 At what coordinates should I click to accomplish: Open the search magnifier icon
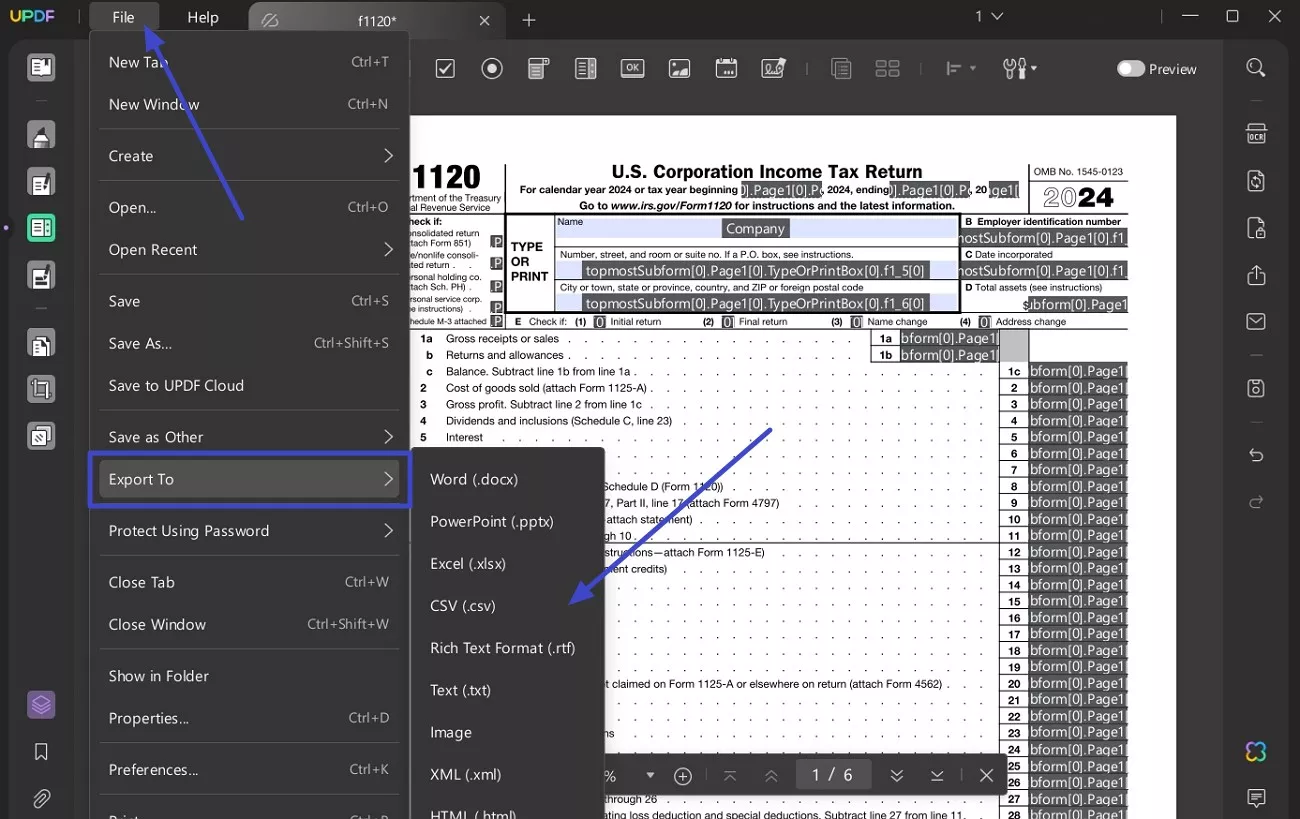[x=1256, y=68]
